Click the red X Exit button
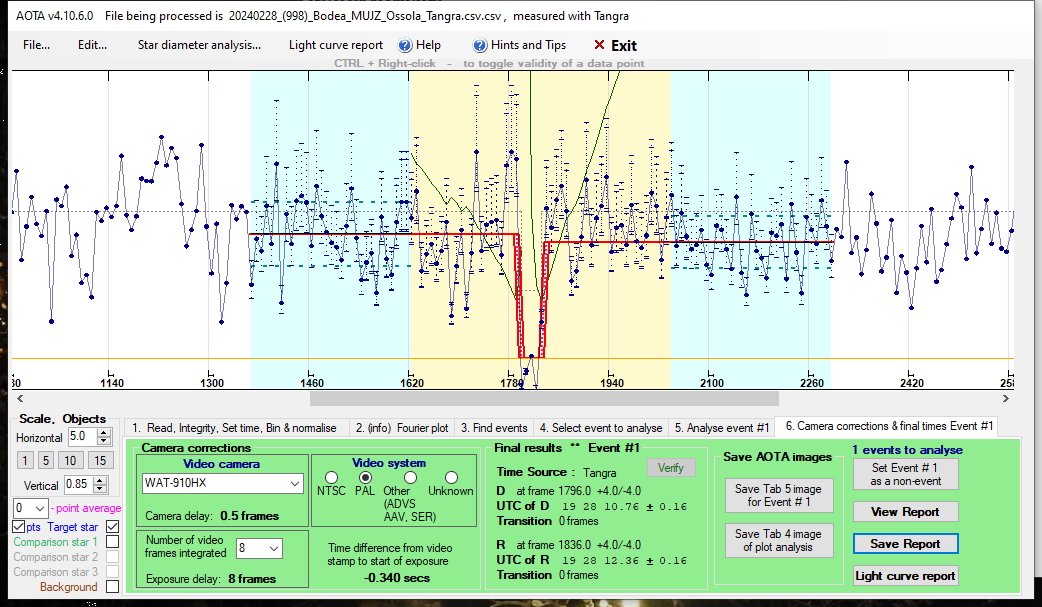This screenshot has height=607, width=1042. (x=615, y=45)
